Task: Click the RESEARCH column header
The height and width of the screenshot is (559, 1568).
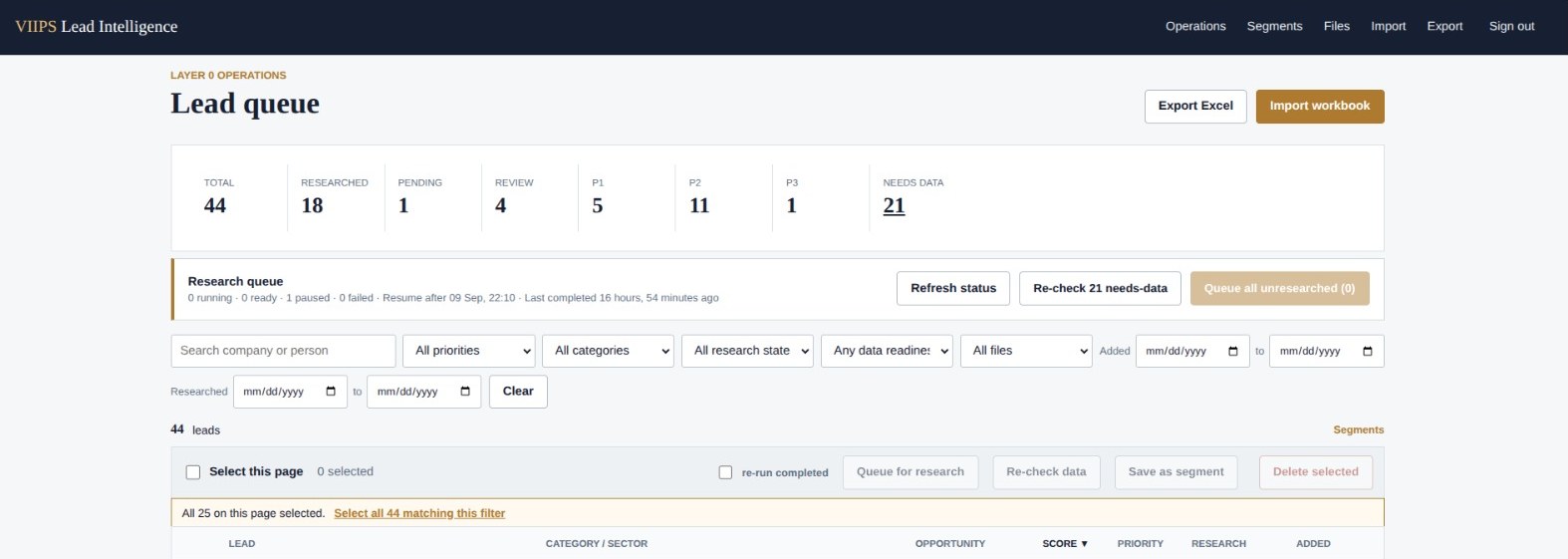Action: (1218, 544)
